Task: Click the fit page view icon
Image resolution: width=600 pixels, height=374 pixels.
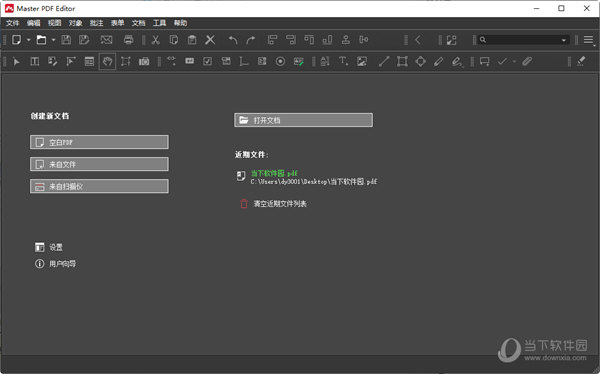Action: point(452,40)
